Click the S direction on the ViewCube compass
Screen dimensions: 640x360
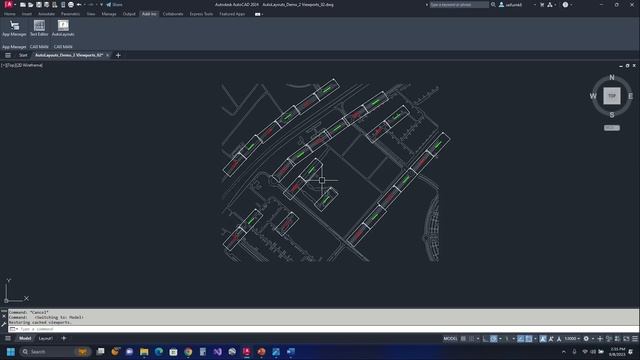[611, 115]
